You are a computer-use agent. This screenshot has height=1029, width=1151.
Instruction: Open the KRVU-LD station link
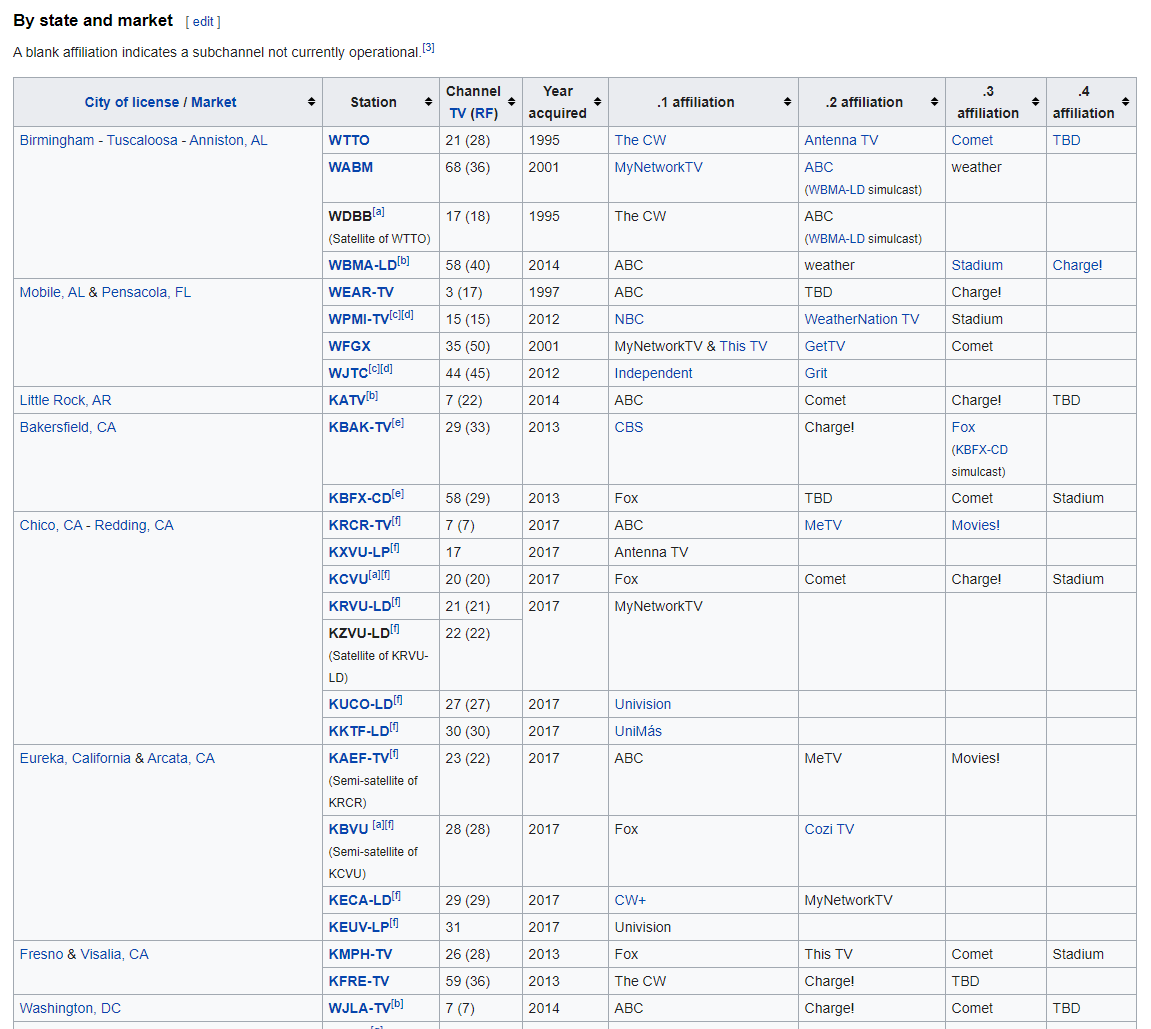coord(360,607)
